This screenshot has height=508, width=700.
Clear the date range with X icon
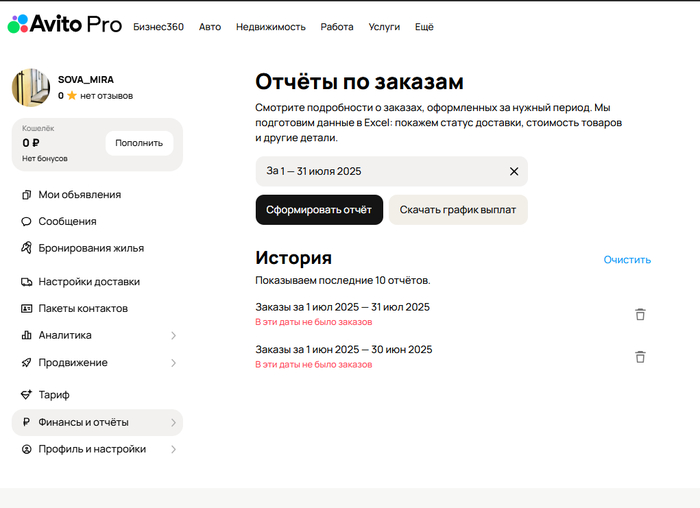[x=514, y=171]
